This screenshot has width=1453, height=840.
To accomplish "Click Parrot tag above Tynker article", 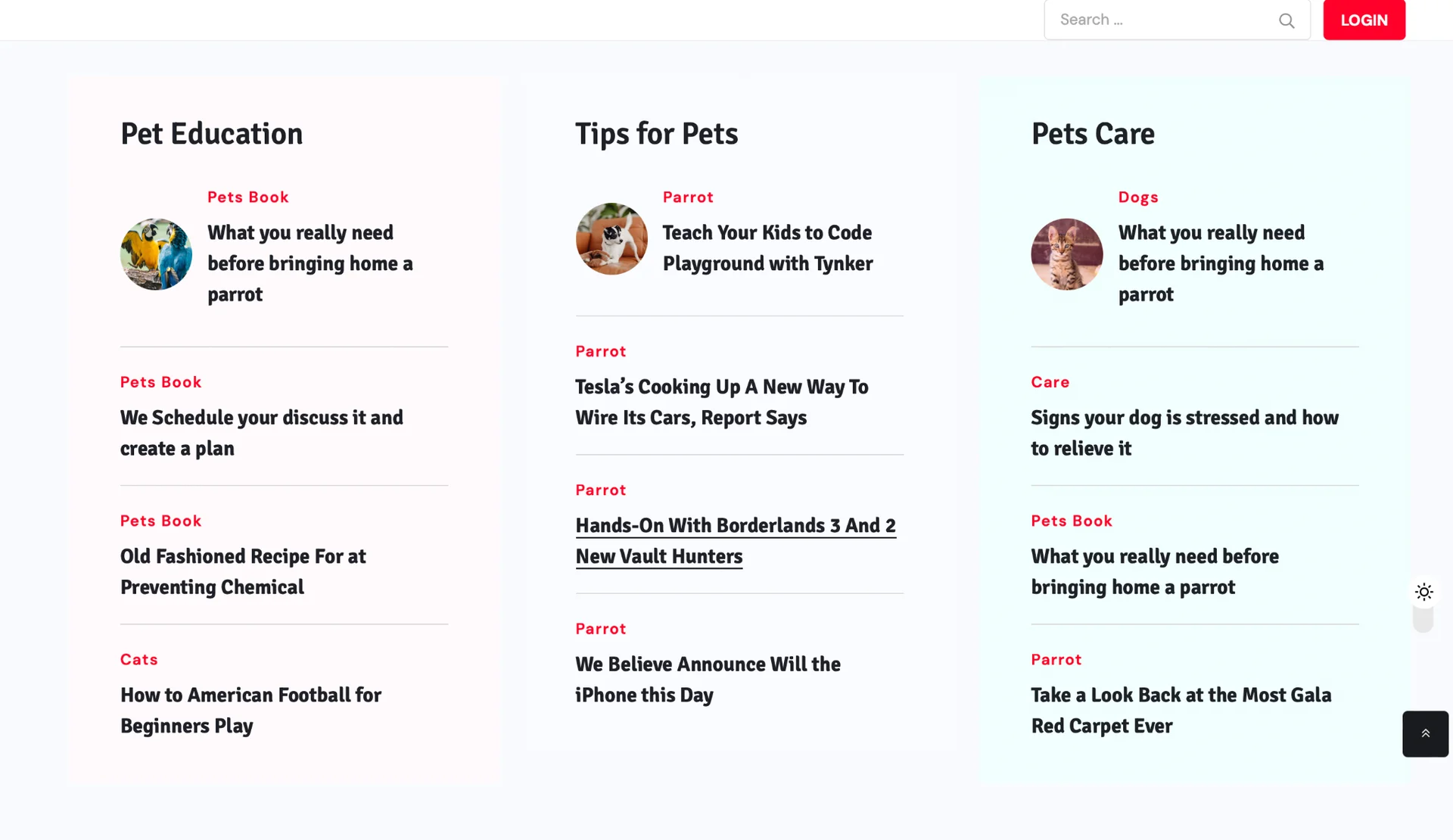I will (688, 198).
